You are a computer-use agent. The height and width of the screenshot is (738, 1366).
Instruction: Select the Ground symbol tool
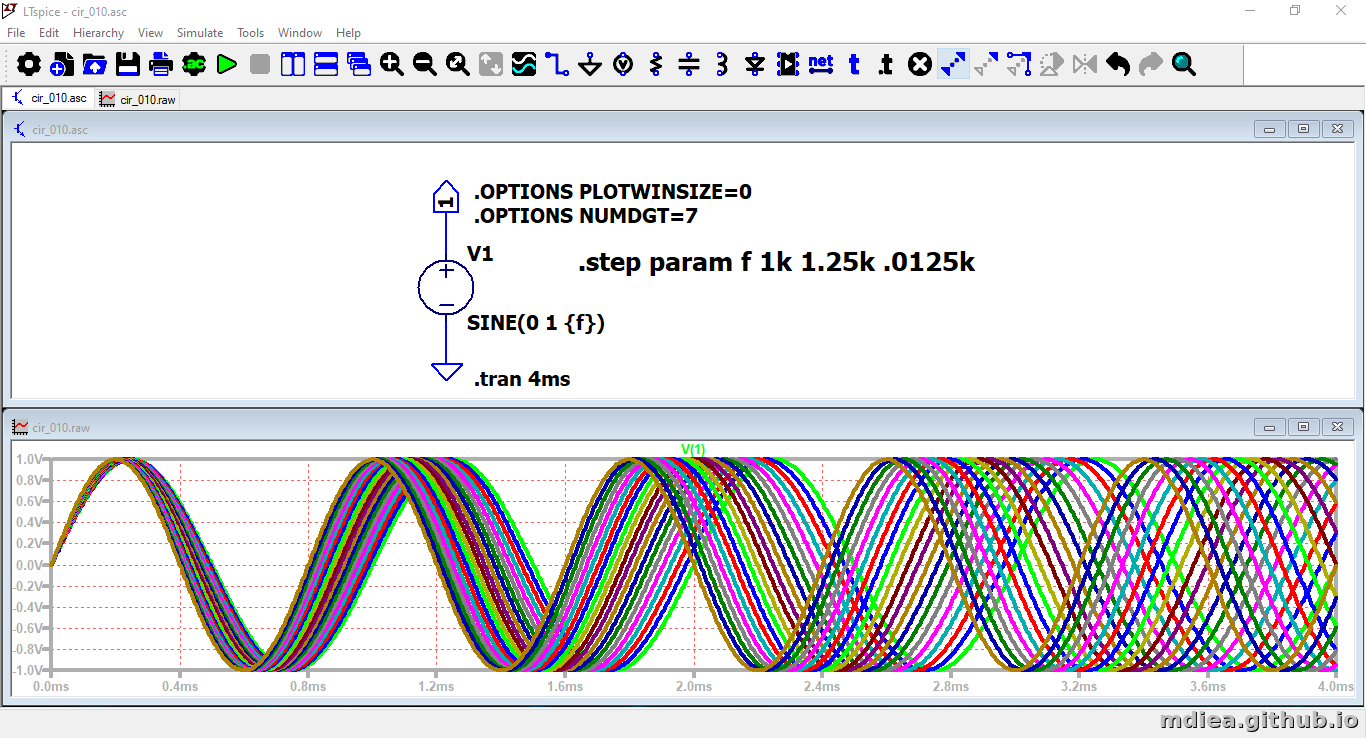(x=590, y=65)
